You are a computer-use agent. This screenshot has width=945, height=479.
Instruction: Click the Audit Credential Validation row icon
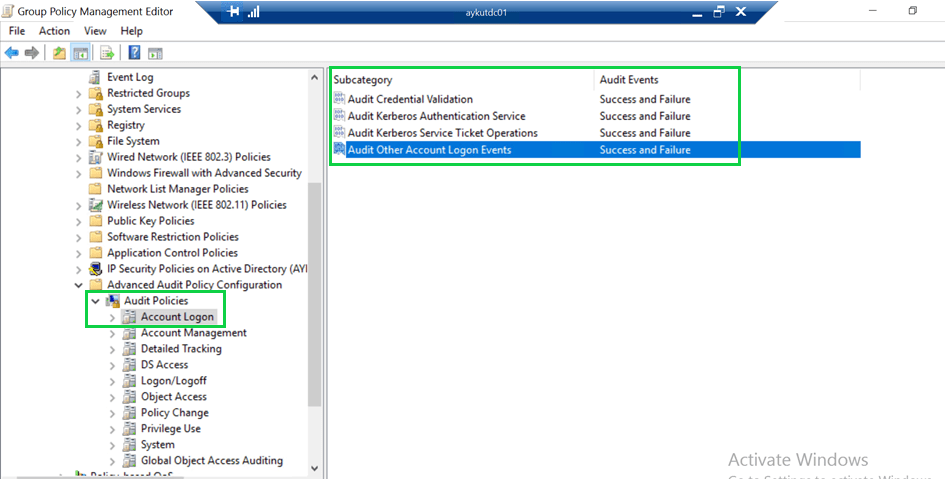339,99
